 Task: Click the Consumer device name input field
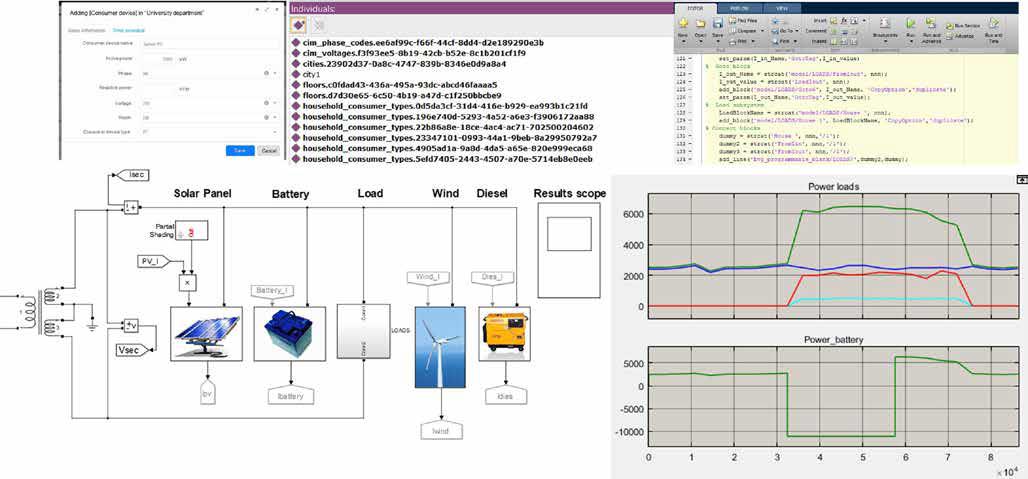click(210, 44)
